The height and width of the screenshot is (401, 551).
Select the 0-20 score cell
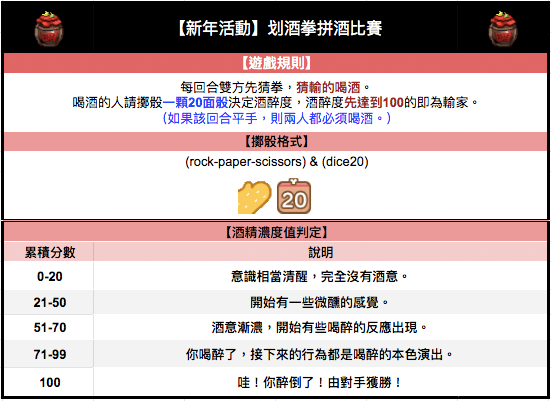pos(50,276)
